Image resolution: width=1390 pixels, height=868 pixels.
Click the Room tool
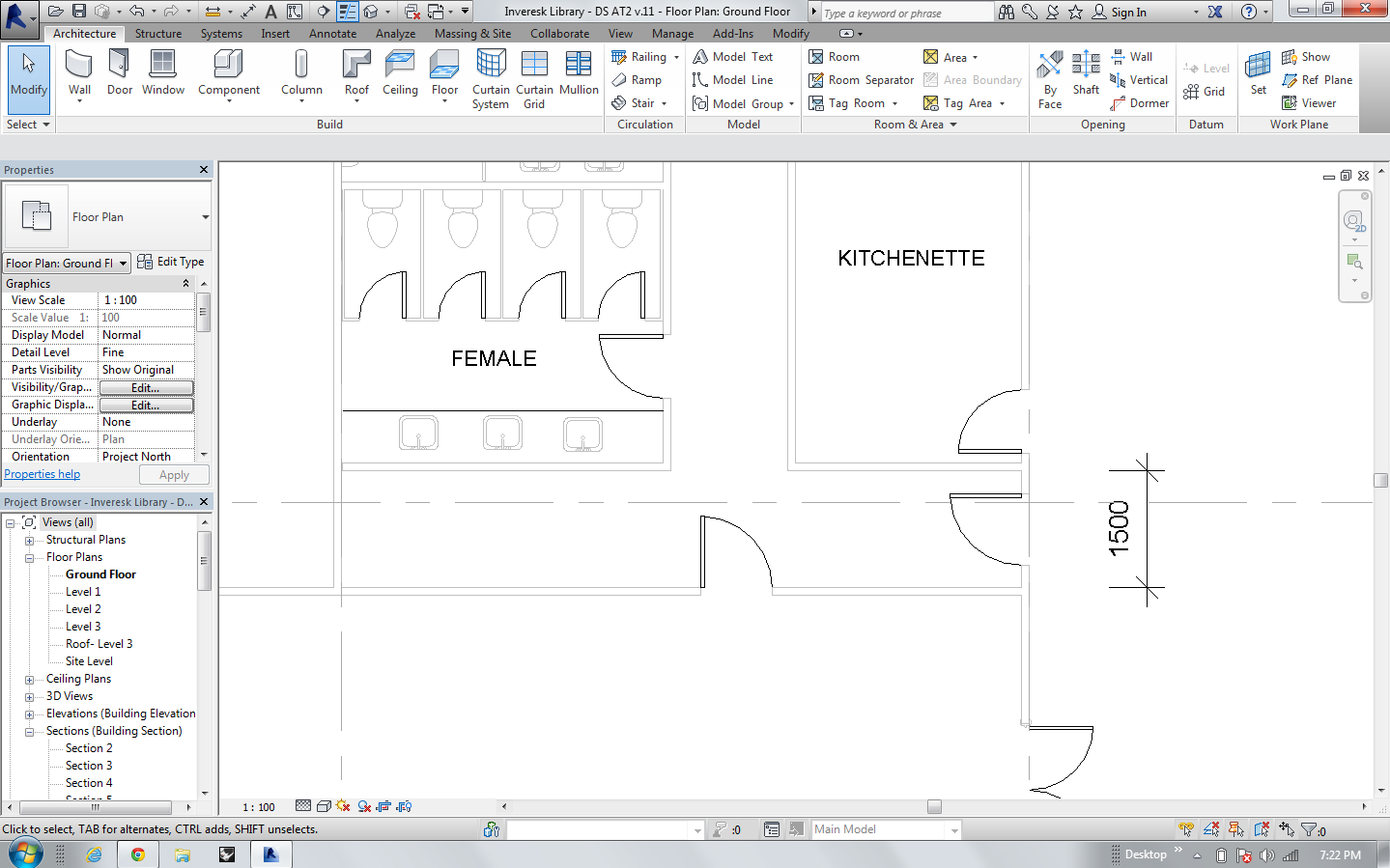pos(834,57)
